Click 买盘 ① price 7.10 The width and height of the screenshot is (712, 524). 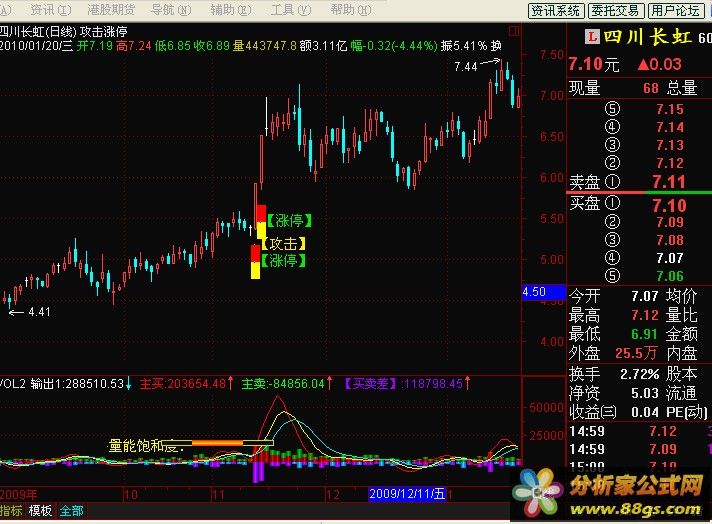[669, 205]
